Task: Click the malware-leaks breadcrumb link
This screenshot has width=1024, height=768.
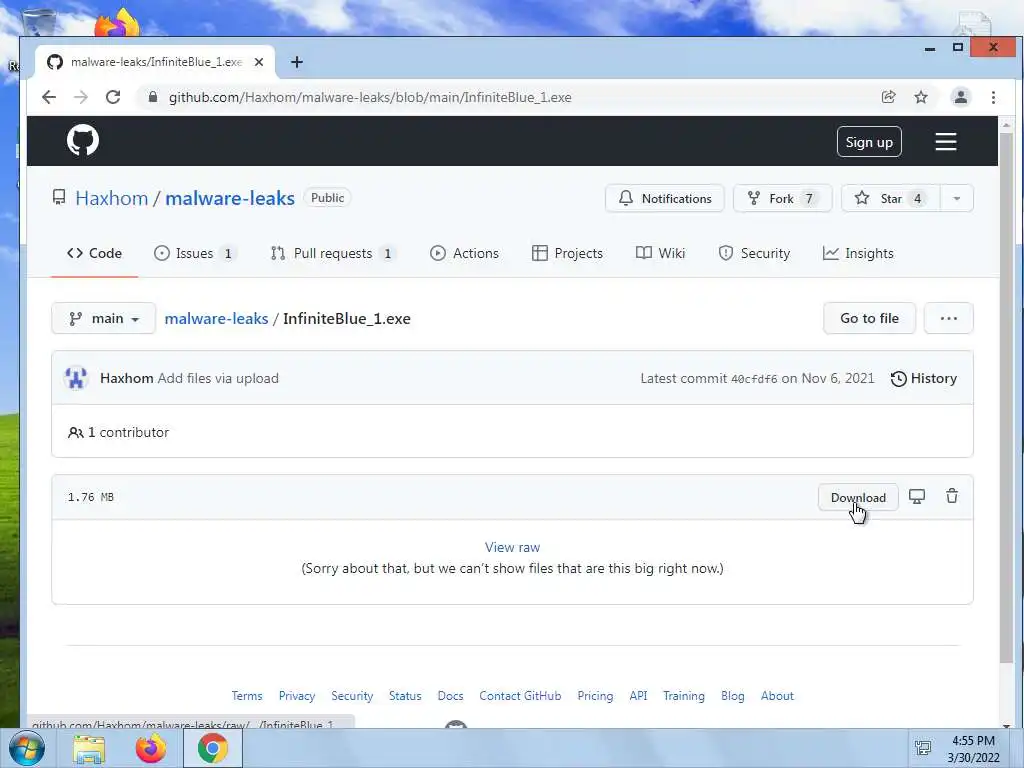Action: click(x=216, y=319)
